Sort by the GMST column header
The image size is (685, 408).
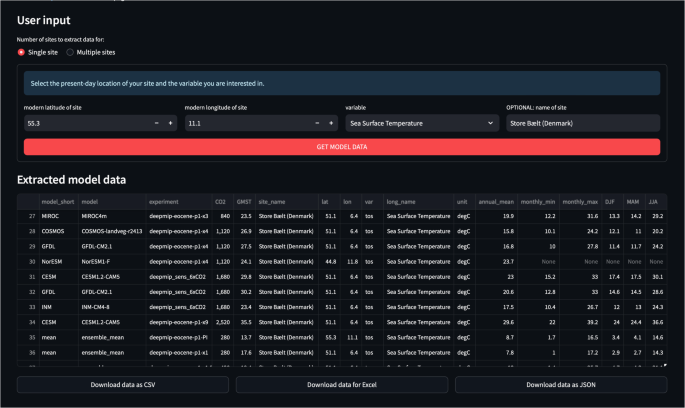point(244,202)
